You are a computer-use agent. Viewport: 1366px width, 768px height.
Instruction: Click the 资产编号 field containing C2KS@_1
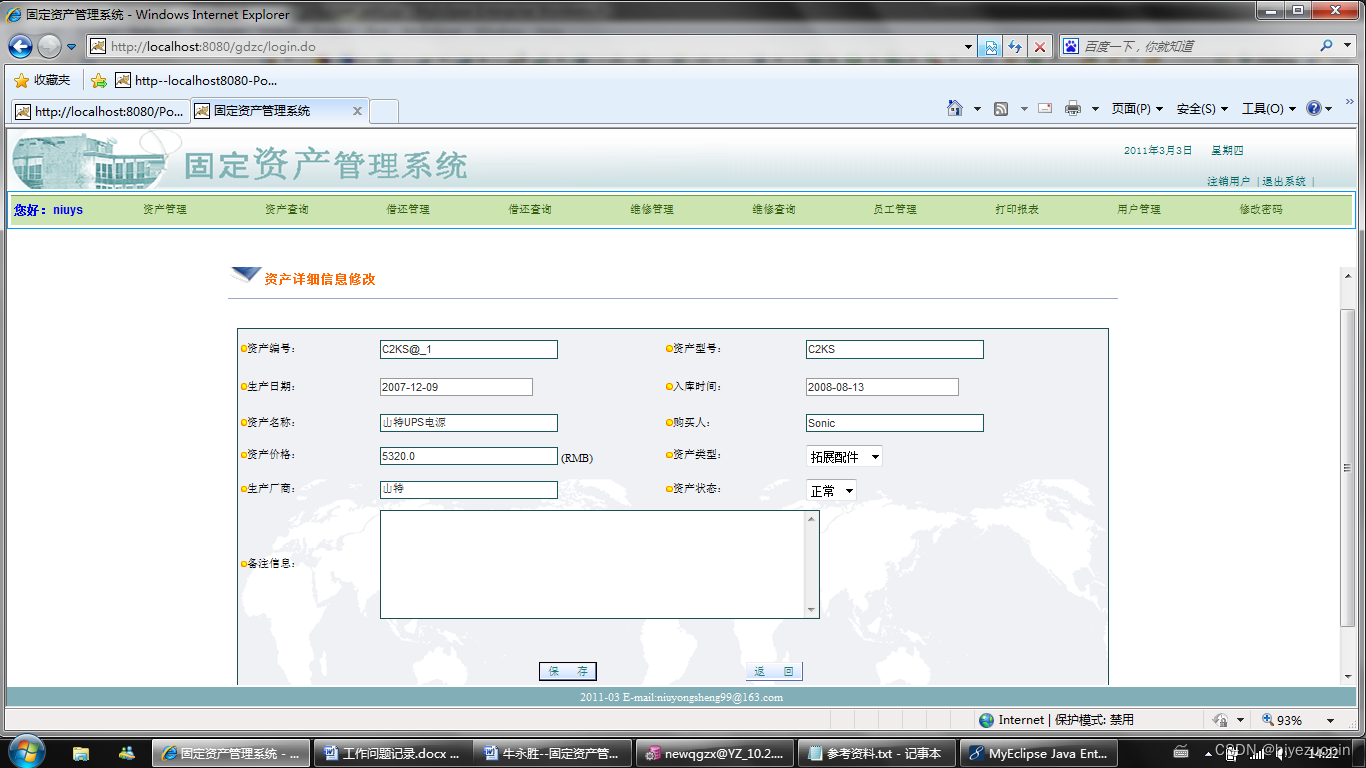469,350
